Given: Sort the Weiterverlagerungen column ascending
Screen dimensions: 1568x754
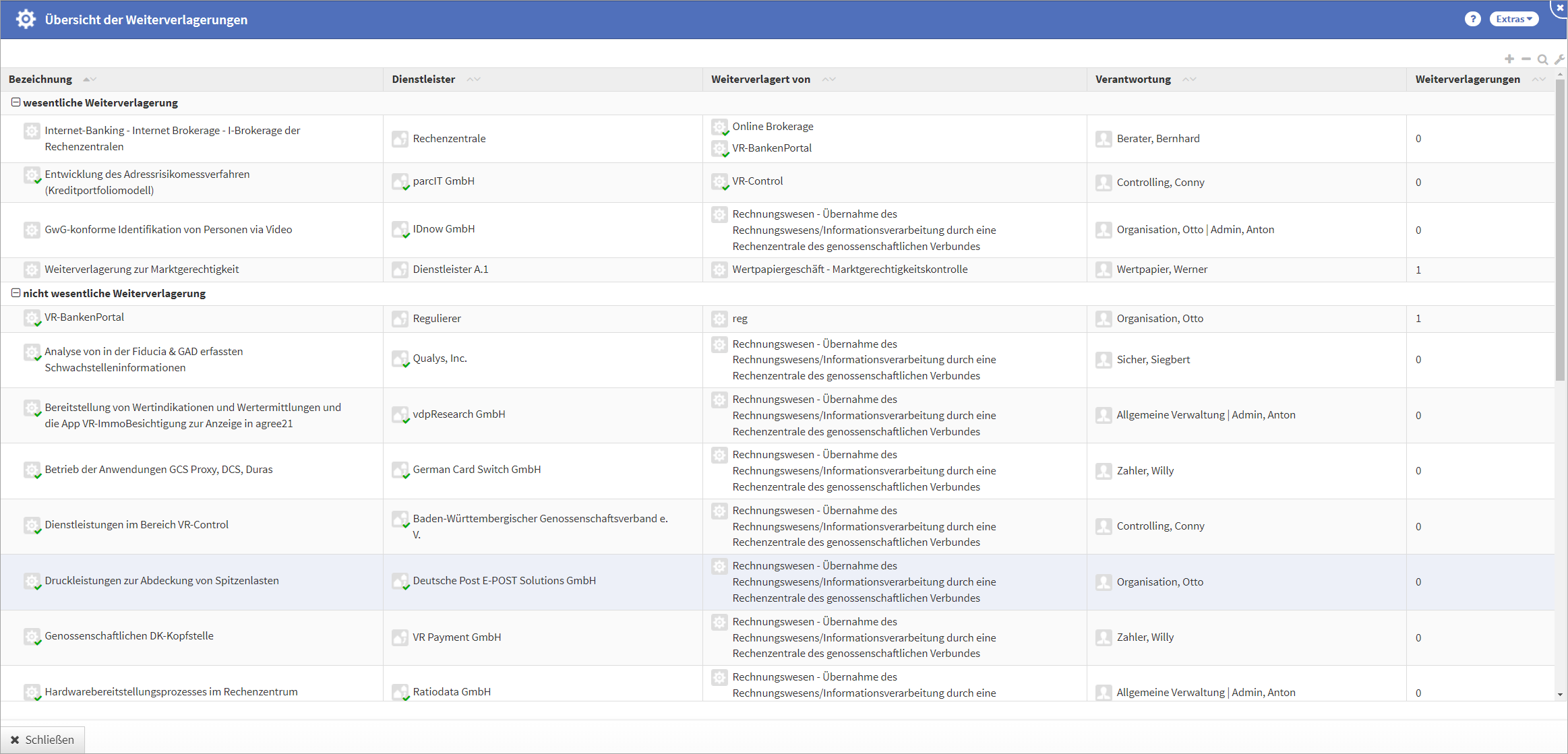Looking at the screenshot, I should 1534,77.
